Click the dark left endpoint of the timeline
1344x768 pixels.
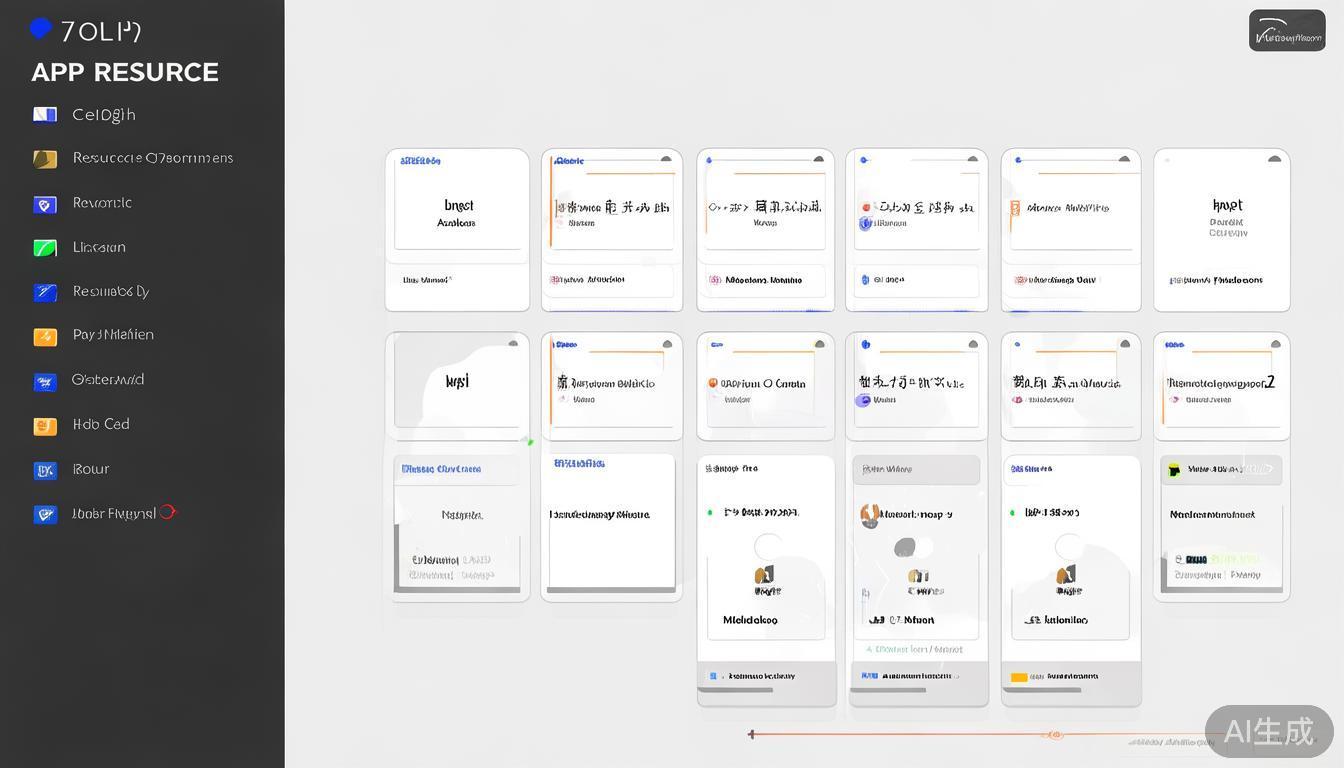point(752,735)
